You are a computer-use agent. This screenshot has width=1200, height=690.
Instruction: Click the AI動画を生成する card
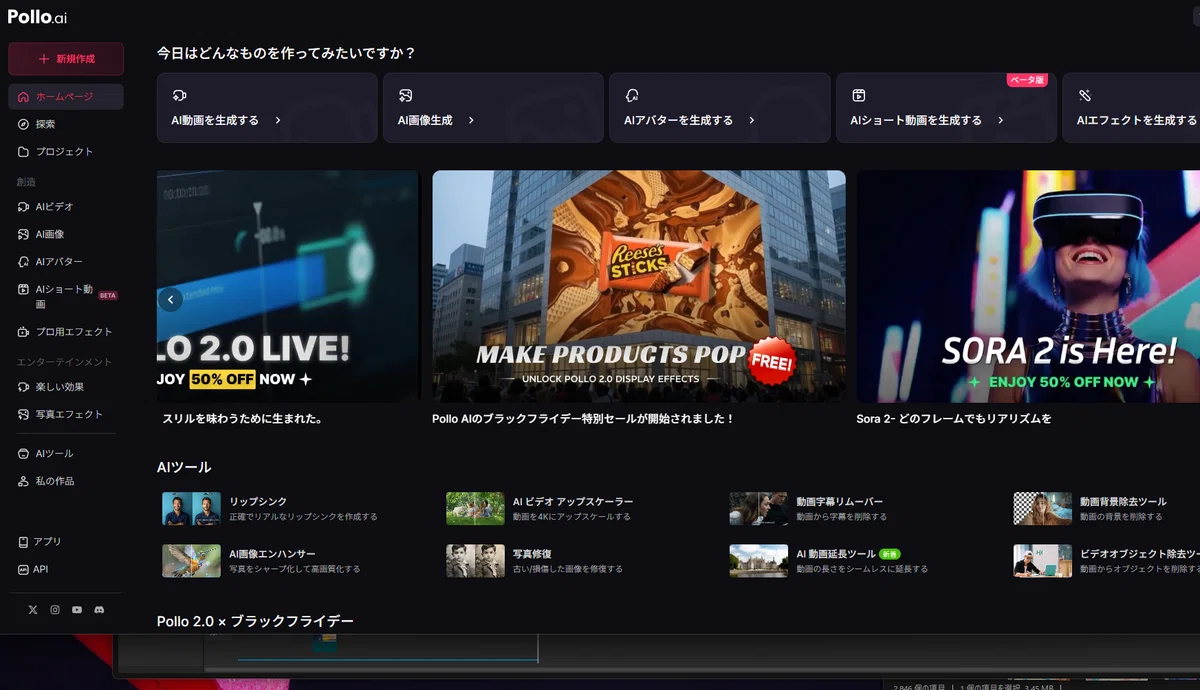(x=267, y=107)
